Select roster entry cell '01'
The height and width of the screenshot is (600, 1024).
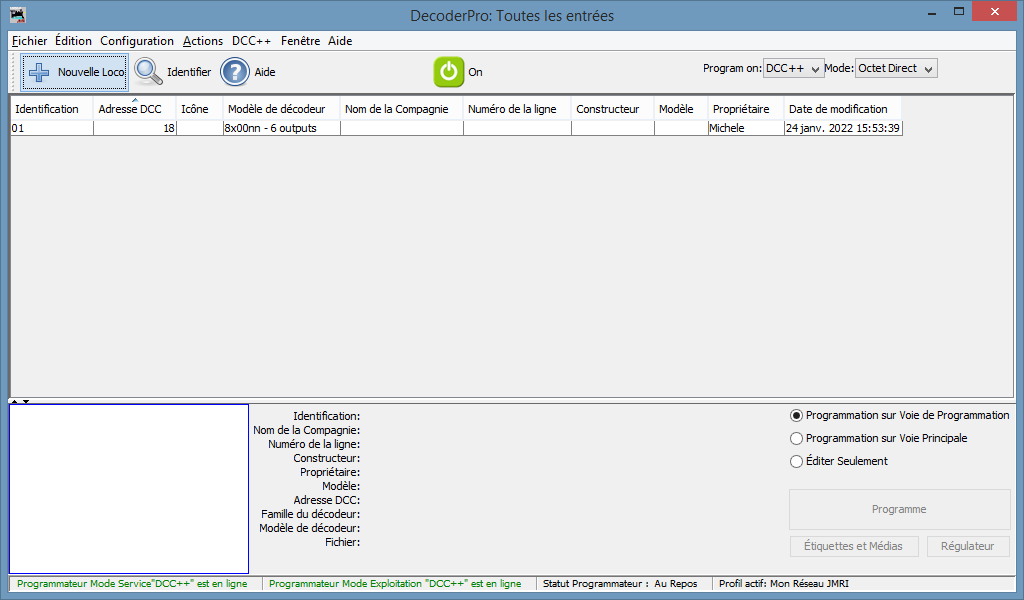[52, 128]
